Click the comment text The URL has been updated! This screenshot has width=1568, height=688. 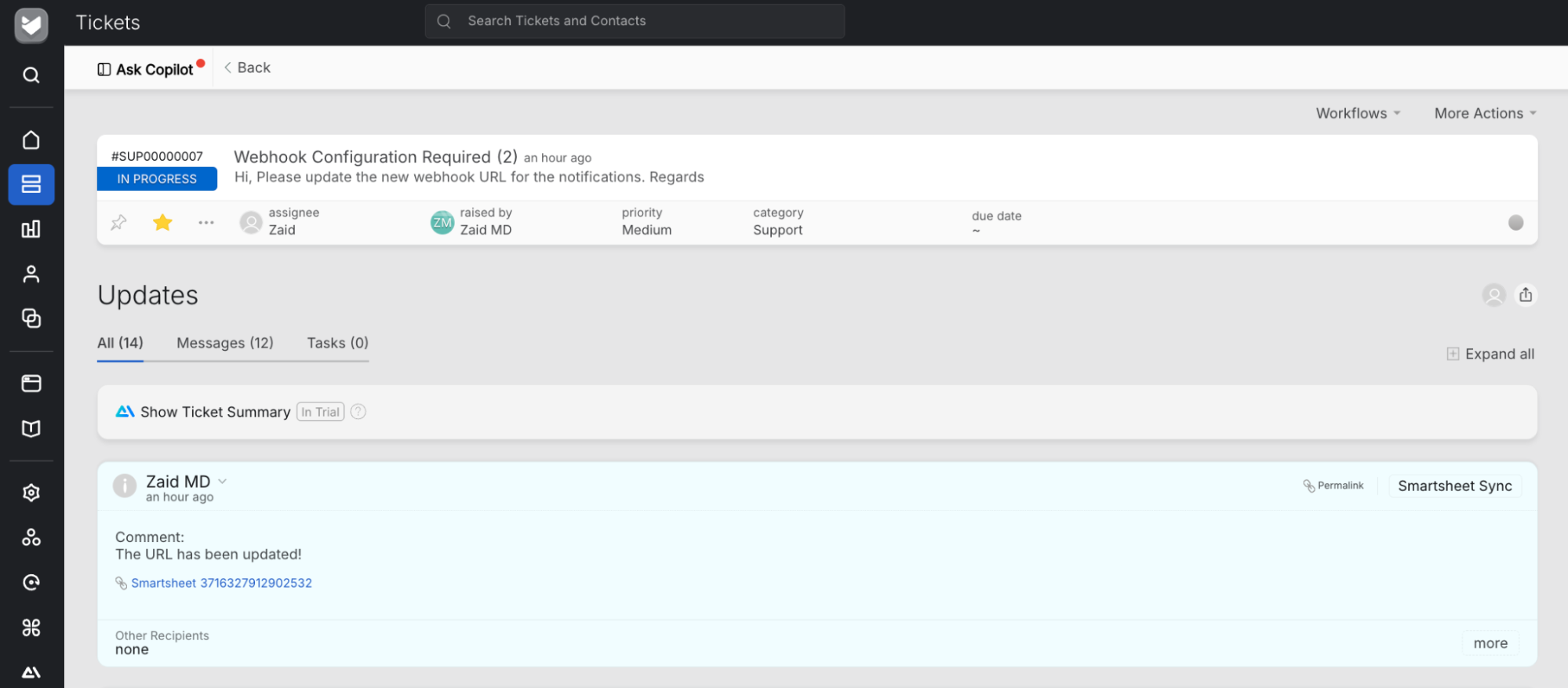[209, 555]
